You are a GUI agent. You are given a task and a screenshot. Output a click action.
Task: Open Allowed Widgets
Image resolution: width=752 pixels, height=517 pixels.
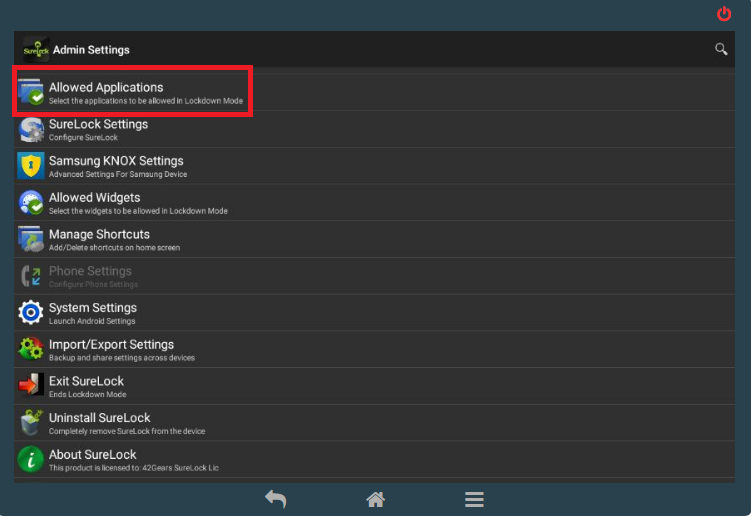pos(374,202)
